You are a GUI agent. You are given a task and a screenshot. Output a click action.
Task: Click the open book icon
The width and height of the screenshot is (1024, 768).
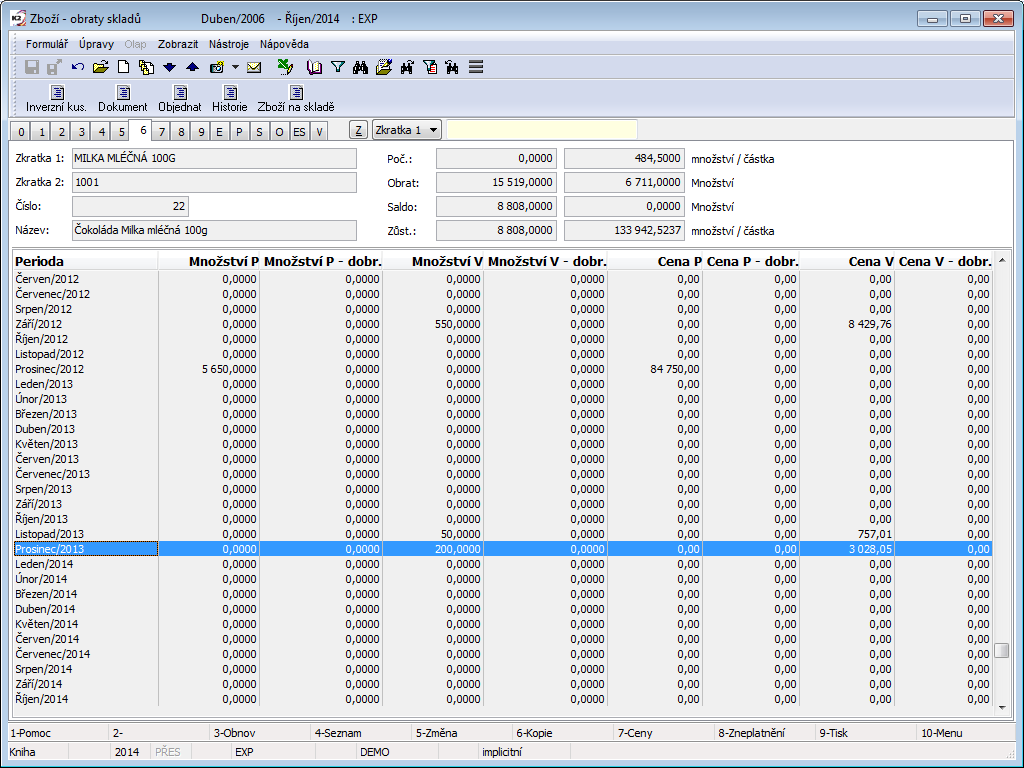315,68
